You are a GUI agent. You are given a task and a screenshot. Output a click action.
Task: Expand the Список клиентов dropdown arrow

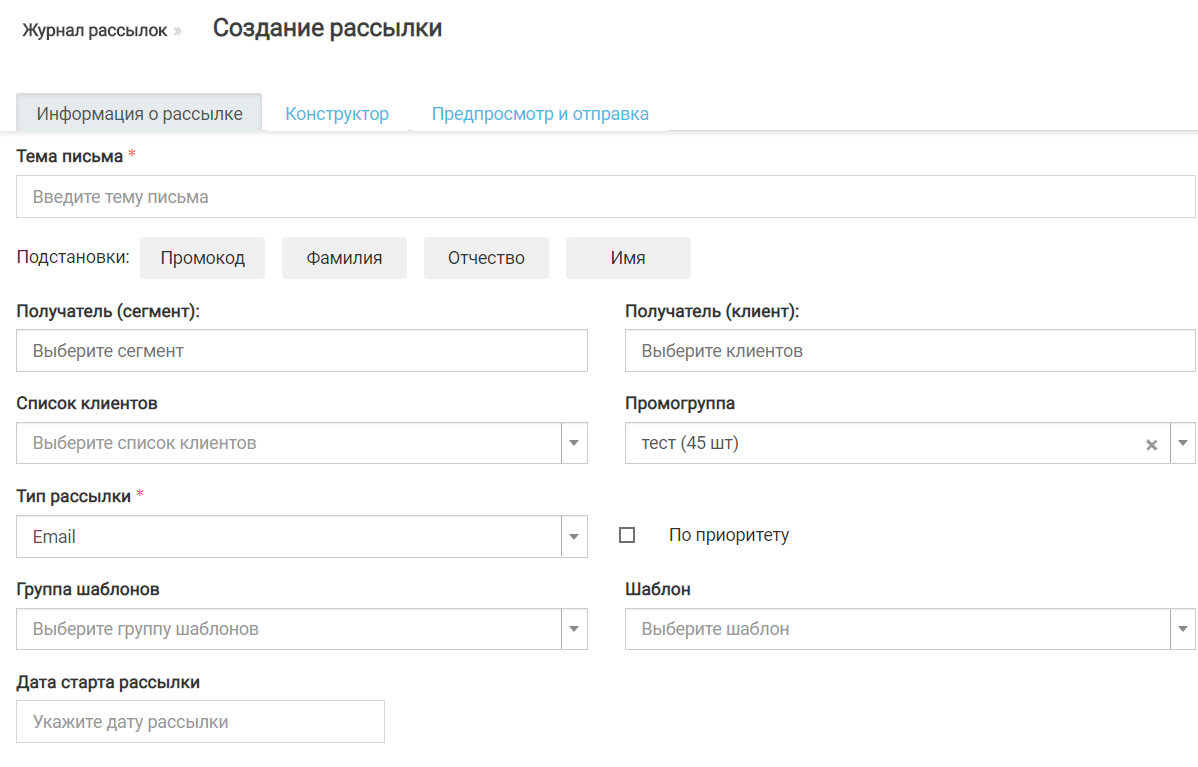click(x=574, y=443)
